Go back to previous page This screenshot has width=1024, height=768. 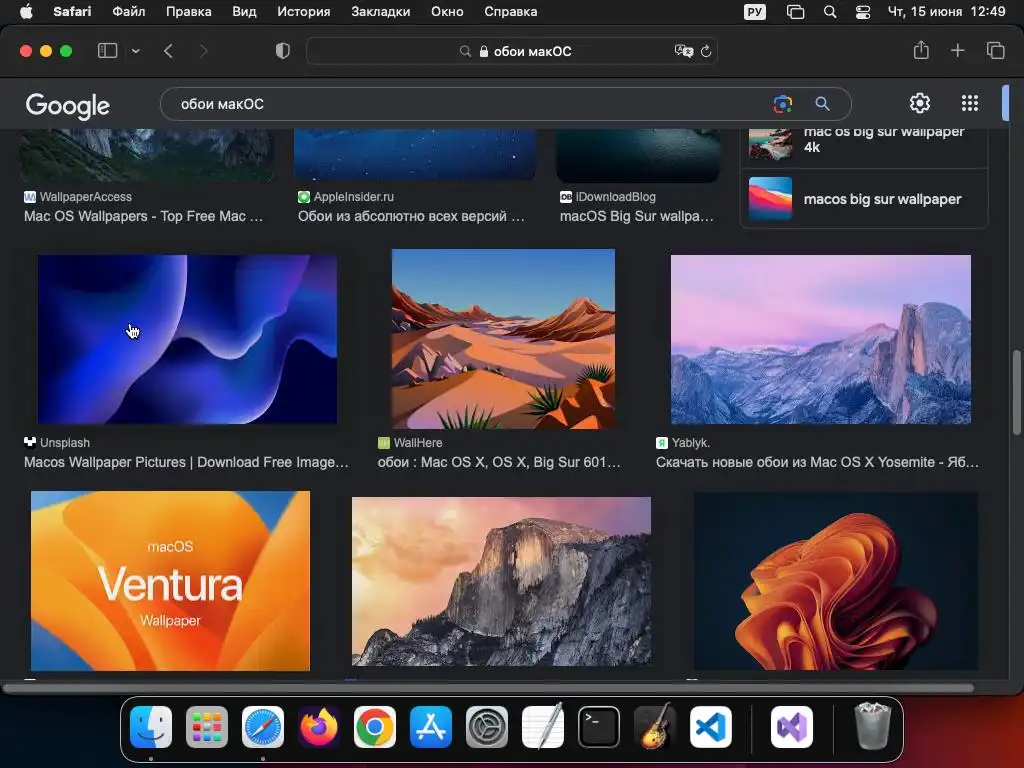tap(168, 51)
